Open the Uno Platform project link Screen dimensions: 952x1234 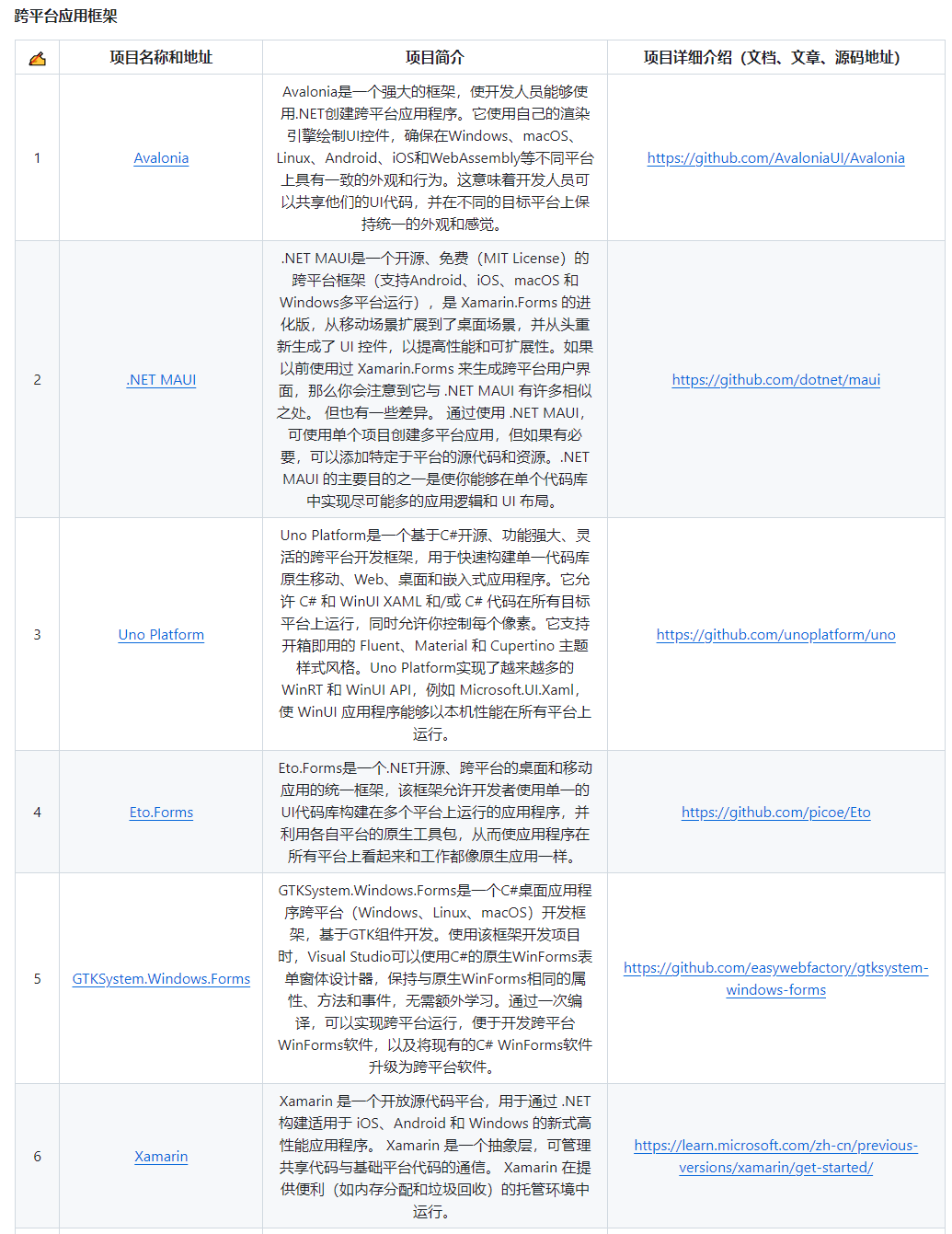[x=161, y=635]
